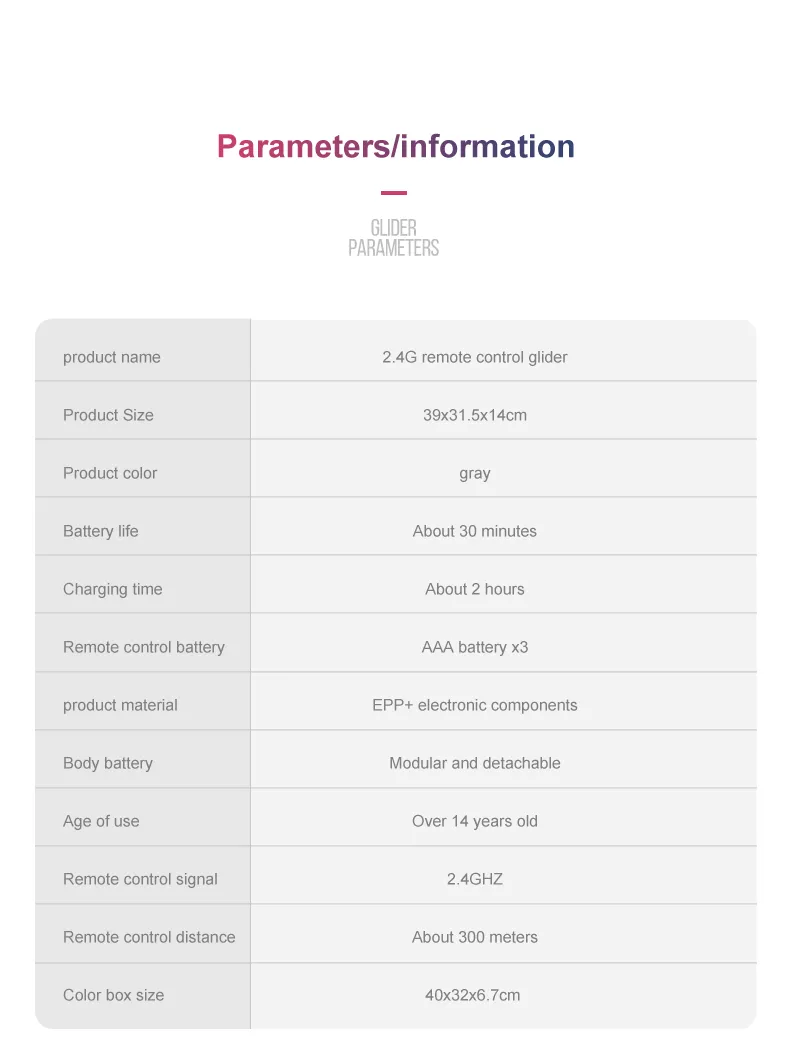Click the About 2 hours value

[x=474, y=589]
